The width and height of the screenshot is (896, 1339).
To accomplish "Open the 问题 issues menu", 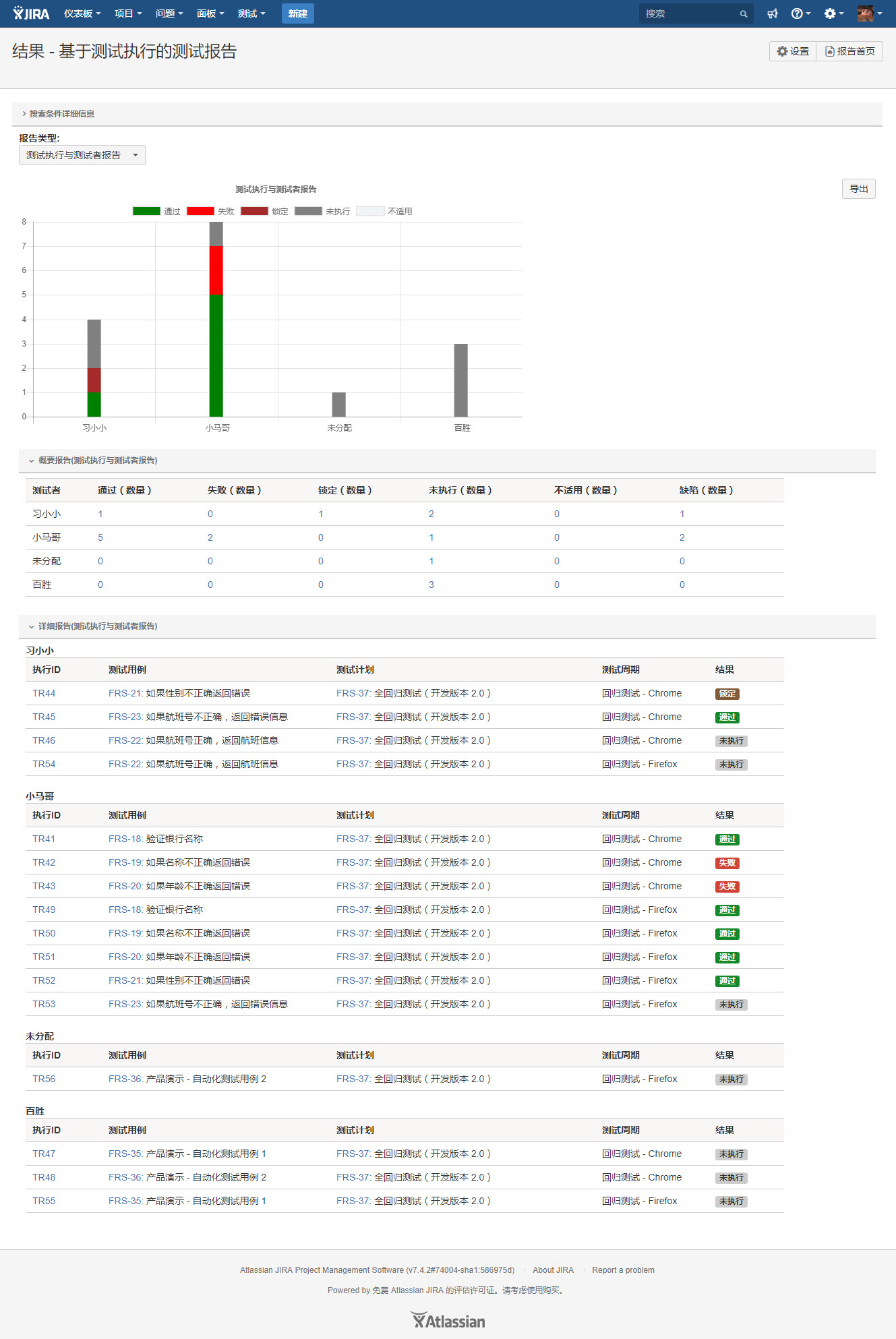I will [x=169, y=13].
